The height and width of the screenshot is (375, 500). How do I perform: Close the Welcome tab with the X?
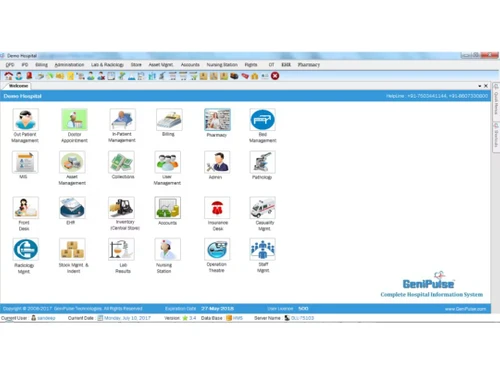coord(486,86)
